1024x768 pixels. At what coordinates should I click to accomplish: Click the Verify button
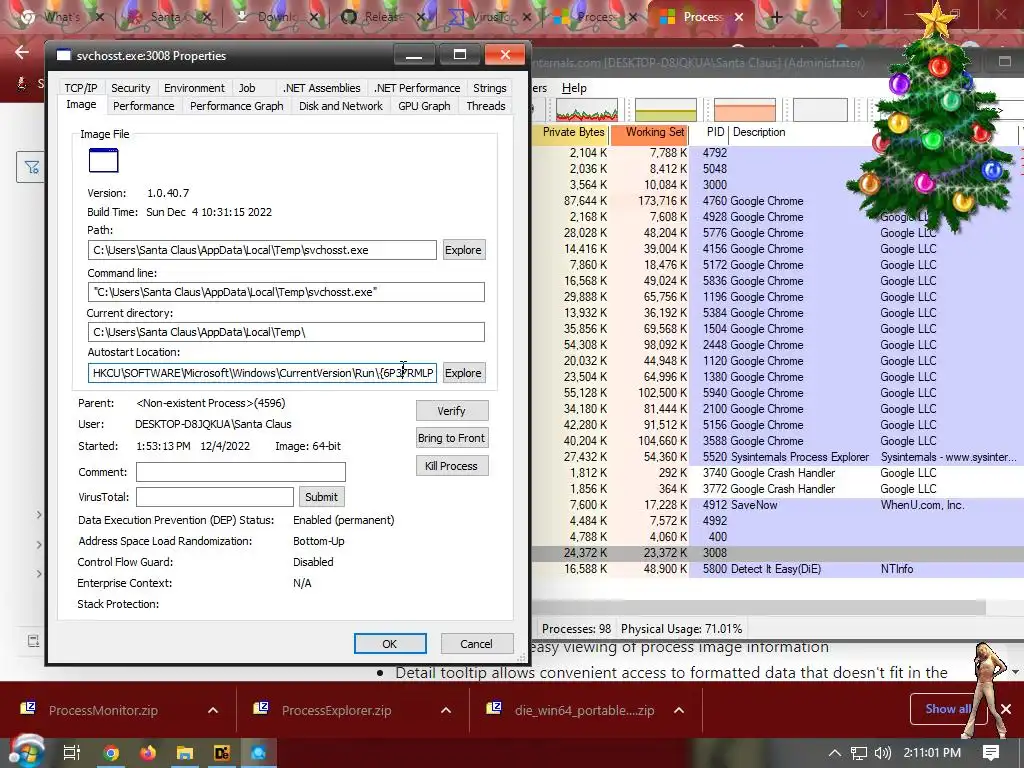pyautogui.click(x=451, y=411)
